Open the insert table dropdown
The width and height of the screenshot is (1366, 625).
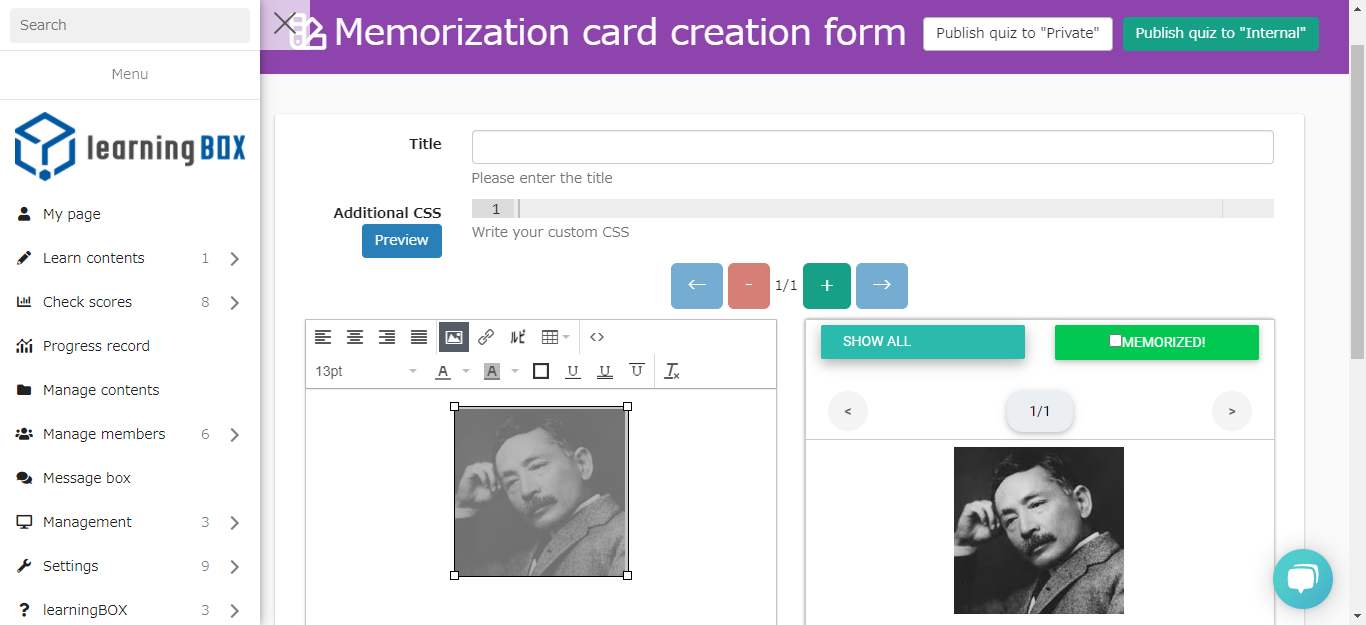pyautogui.click(x=555, y=337)
